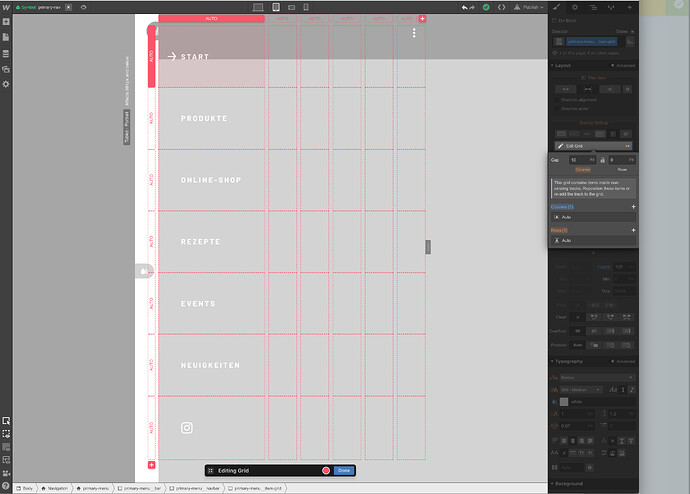Open the 500 - Medium weight dropdown

pyautogui.click(x=580, y=390)
